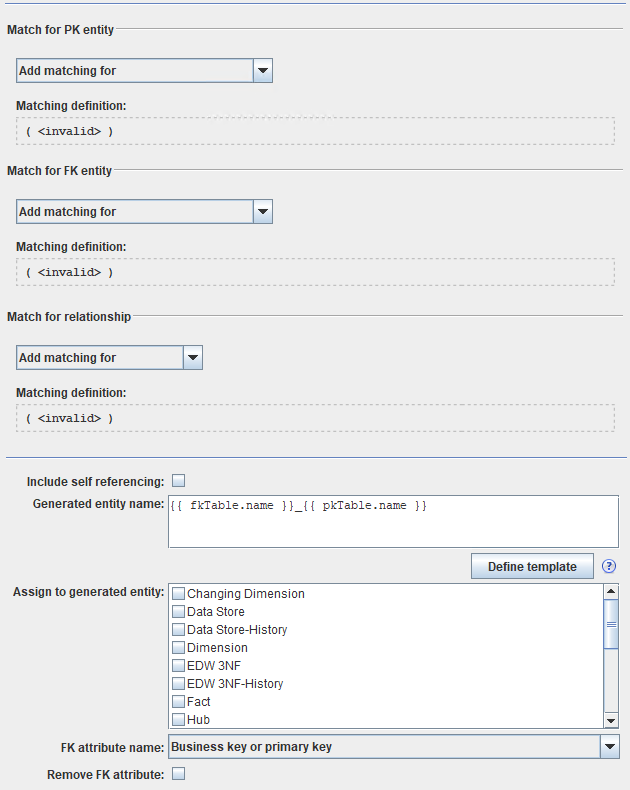Image resolution: width=630 pixels, height=790 pixels.
Task: Enable EDW 3NF for generated entity
Action: pyautogui.click(x=179, y=666)
